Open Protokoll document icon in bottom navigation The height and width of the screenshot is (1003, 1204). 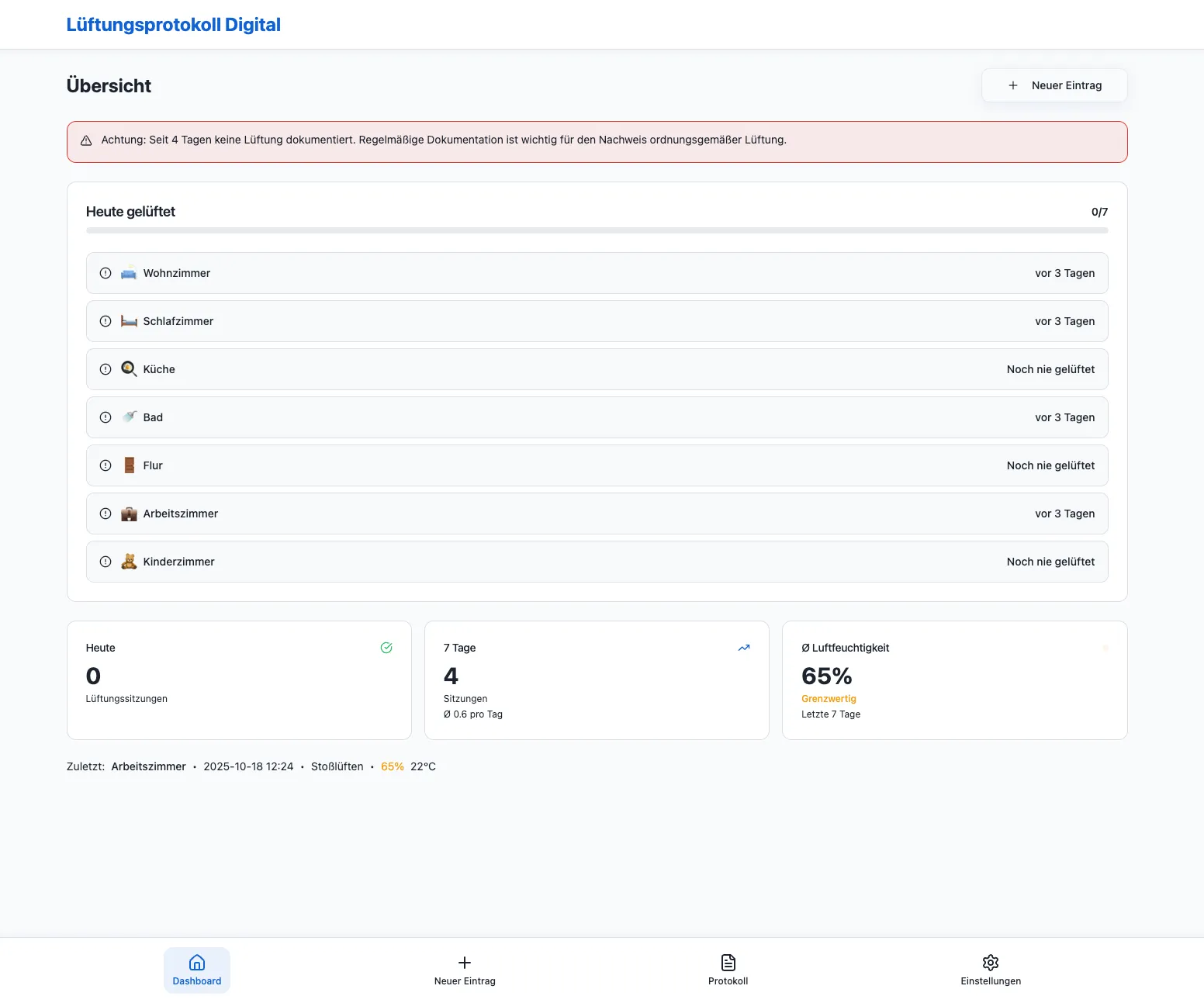pyautogui.click(x=728, y=962)
